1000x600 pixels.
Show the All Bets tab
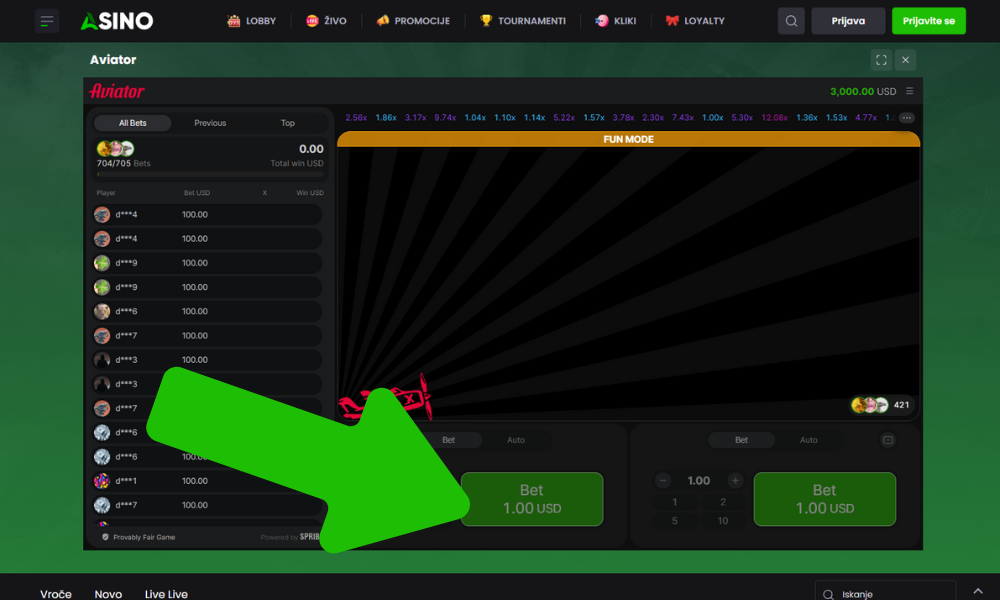pyautogui.click(x=133, y=123)
